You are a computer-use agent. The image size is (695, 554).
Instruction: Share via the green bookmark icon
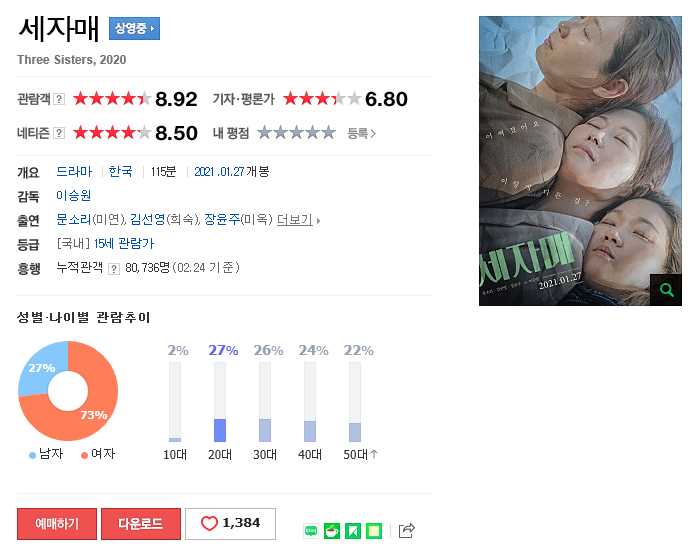(353, 531)
